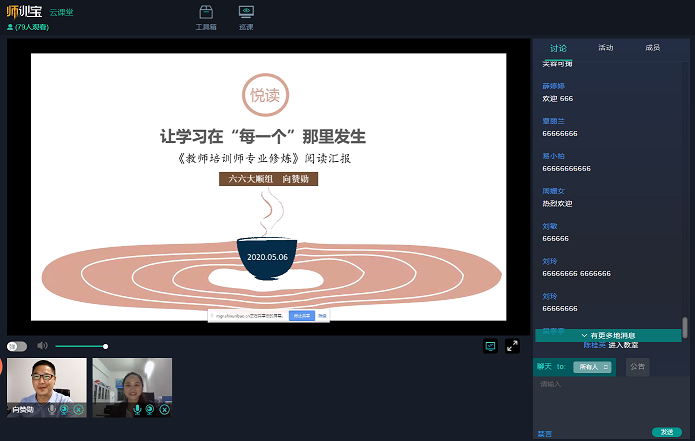Enter fullscreen with the expand arrows icon
695x441 pixels.
512,346
